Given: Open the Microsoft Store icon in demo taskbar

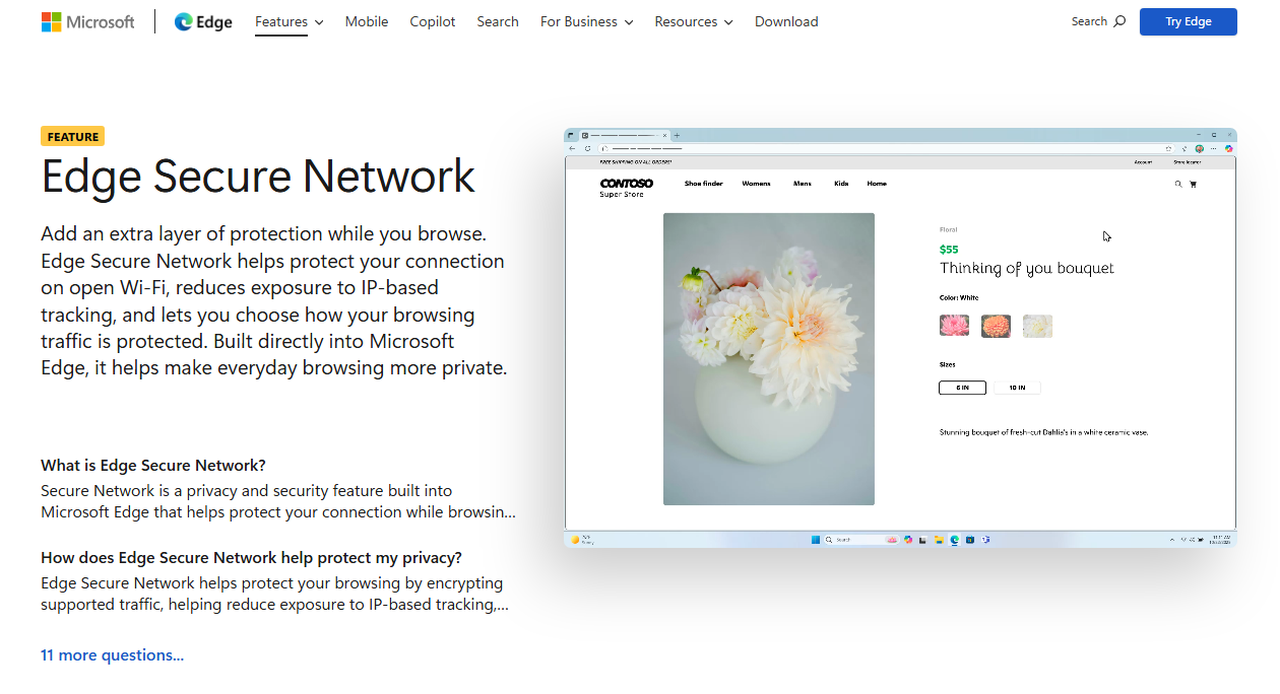Looking at the screenshot, I should 970,540.
